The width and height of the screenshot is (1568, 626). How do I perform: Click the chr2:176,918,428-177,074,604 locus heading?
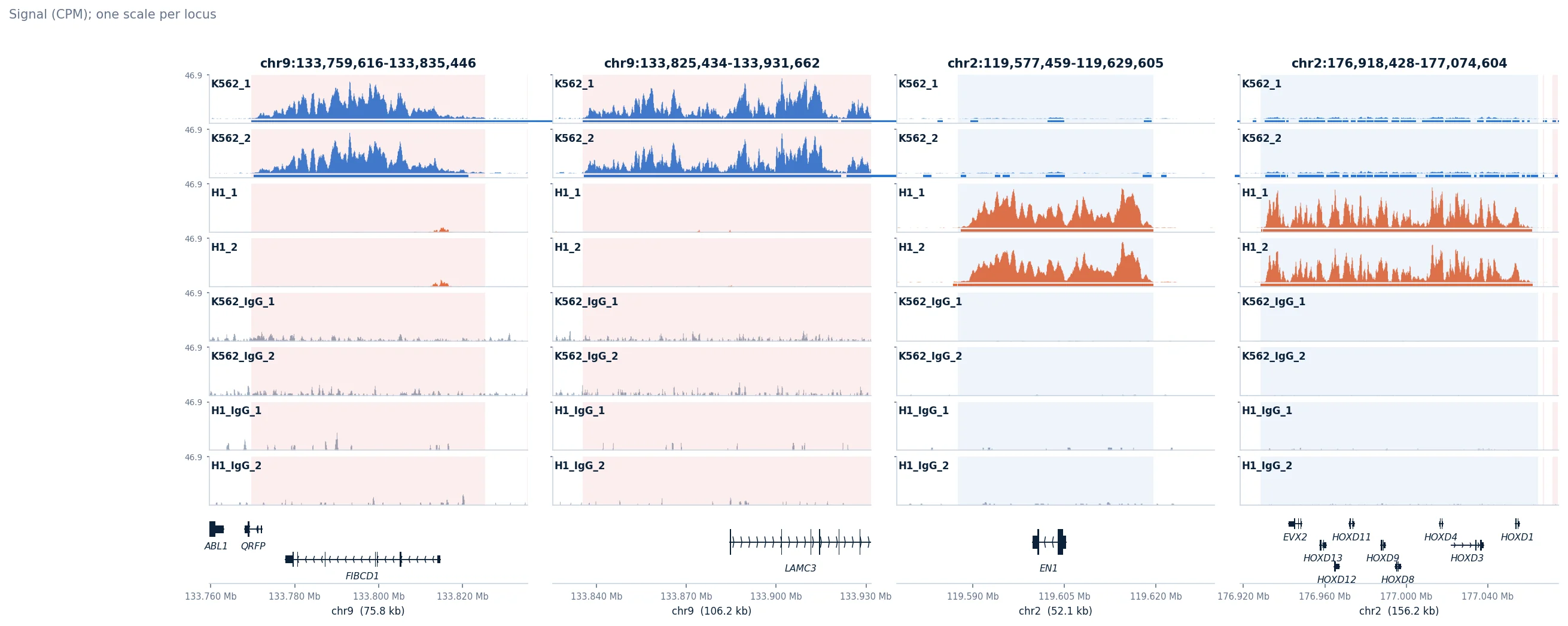(x=1399, y=63)
